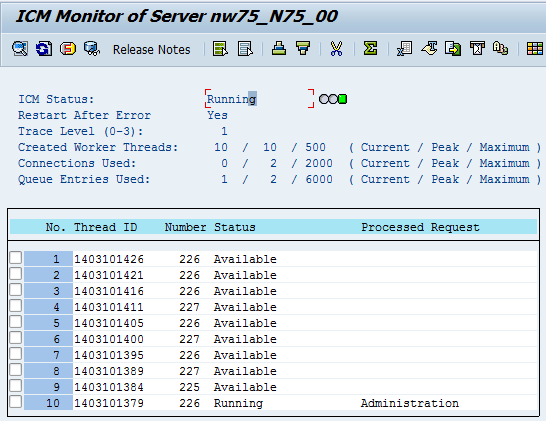Screen dimensions: 546x421
Task: Click the Details magnifier icon
Action: (20, 49)
